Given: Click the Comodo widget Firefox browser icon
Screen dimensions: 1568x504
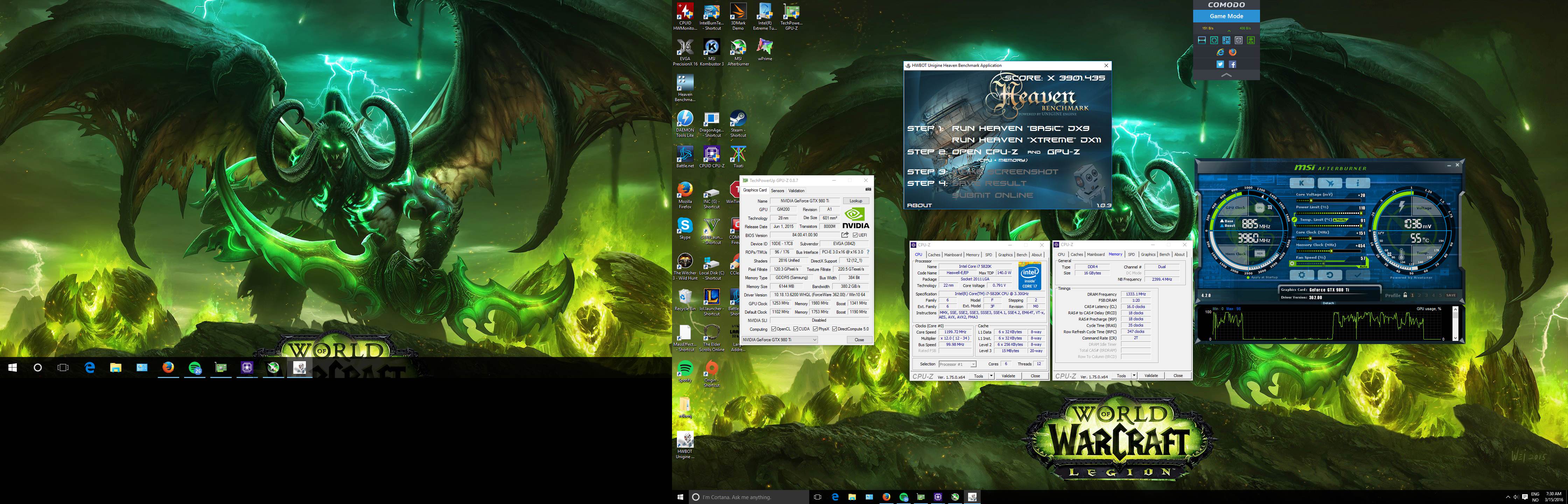Looking at the screenshot, I should [1233, 52].
